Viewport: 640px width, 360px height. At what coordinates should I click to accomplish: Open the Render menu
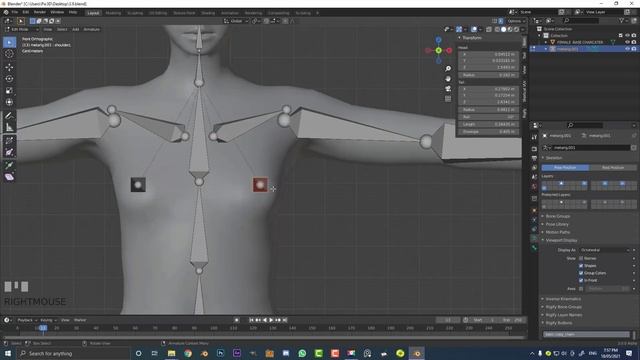click(x=40, y=12)
